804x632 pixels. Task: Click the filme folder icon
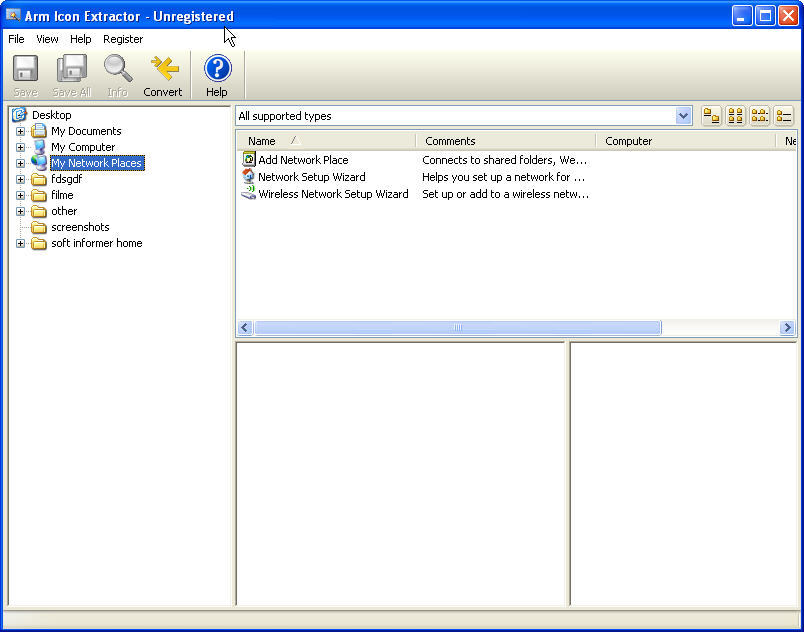click(x=39, y=195)
